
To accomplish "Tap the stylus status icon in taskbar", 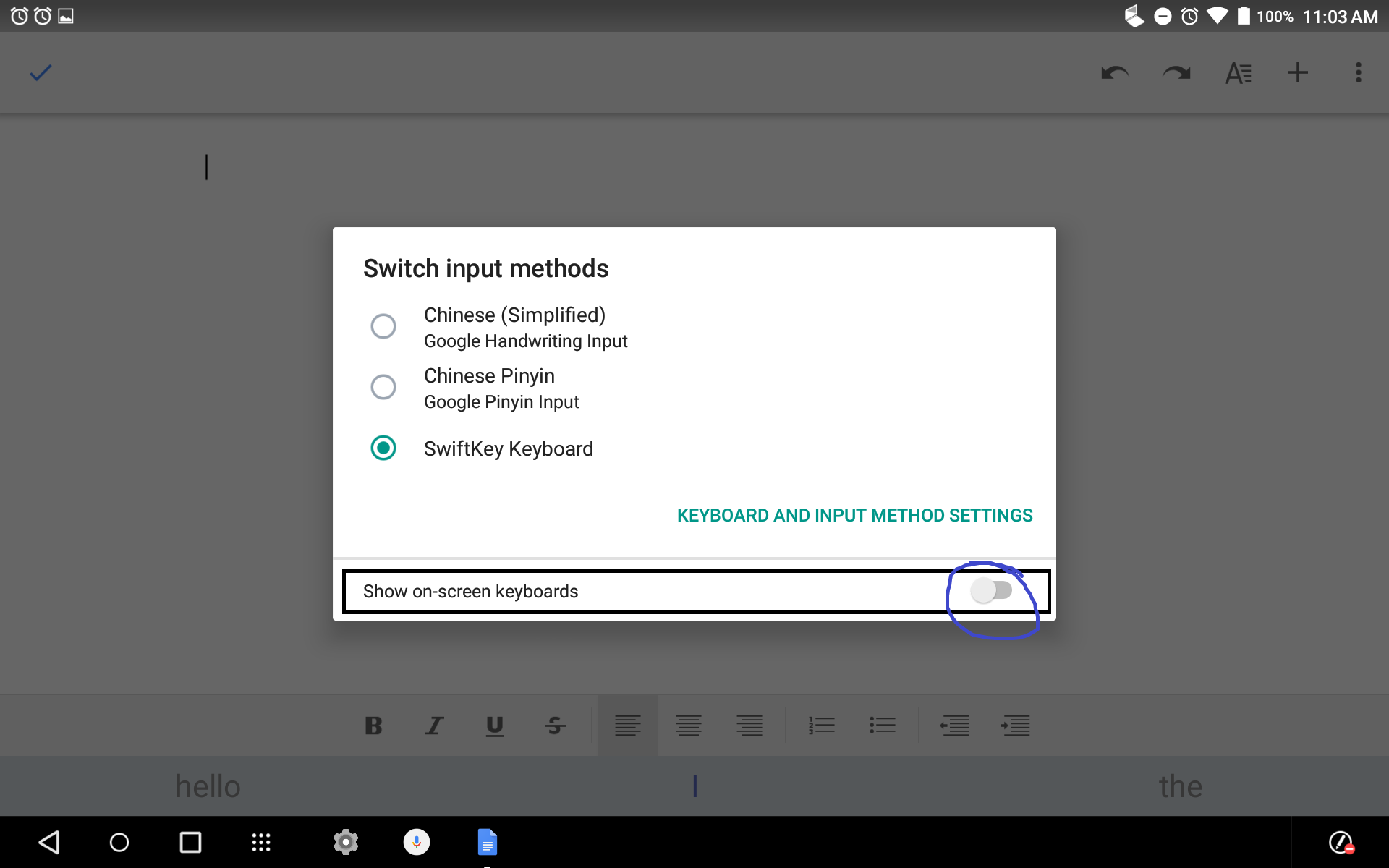I will pyautogui.click(x=1341, y=842).
